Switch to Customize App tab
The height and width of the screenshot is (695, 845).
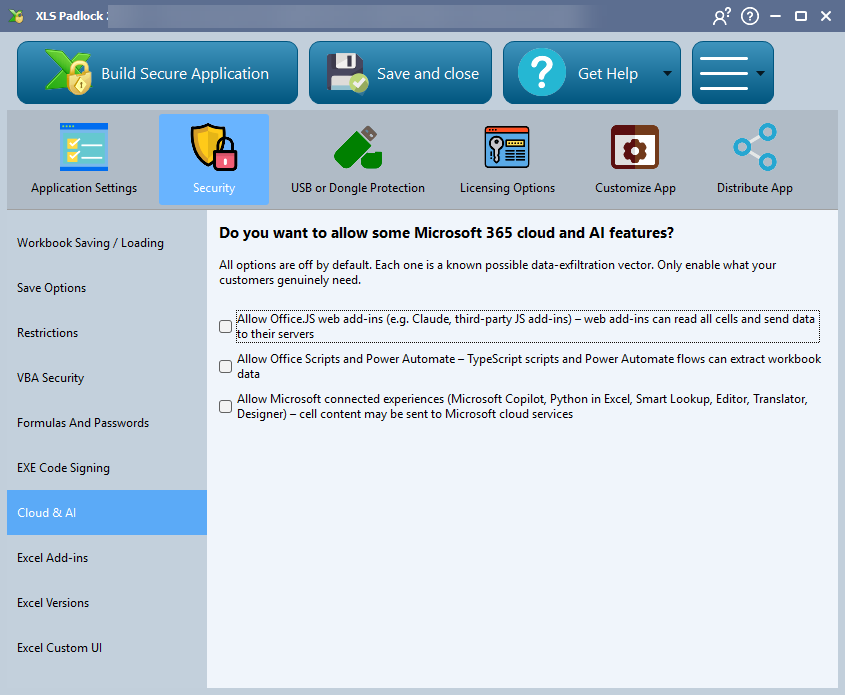coord(635,159)
